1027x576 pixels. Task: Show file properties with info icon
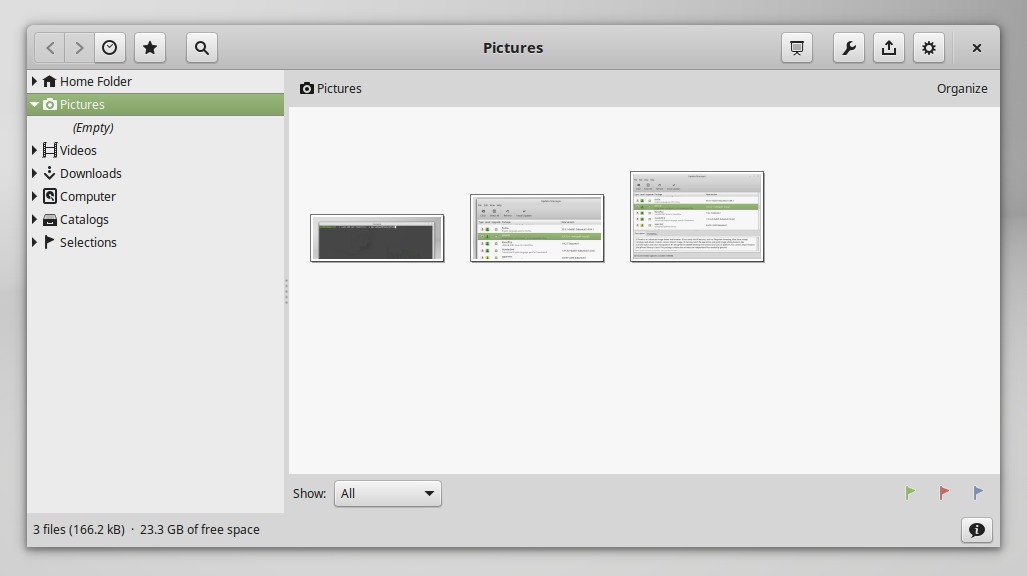tap(977, 530)
